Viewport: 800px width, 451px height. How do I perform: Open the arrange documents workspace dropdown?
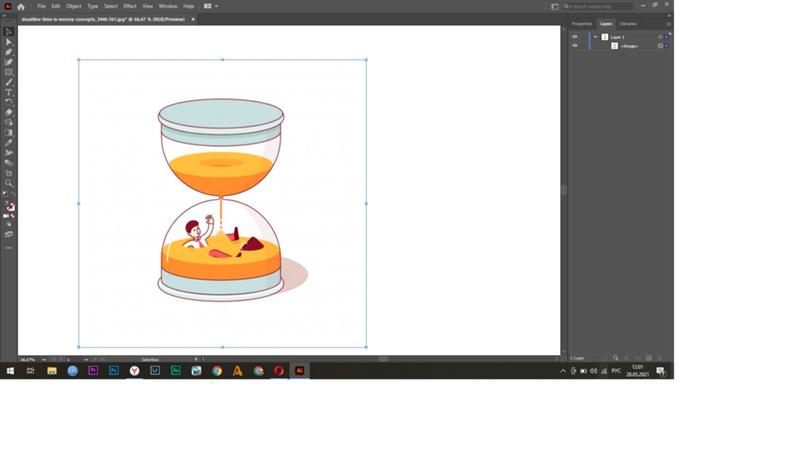tap(211, 6)
